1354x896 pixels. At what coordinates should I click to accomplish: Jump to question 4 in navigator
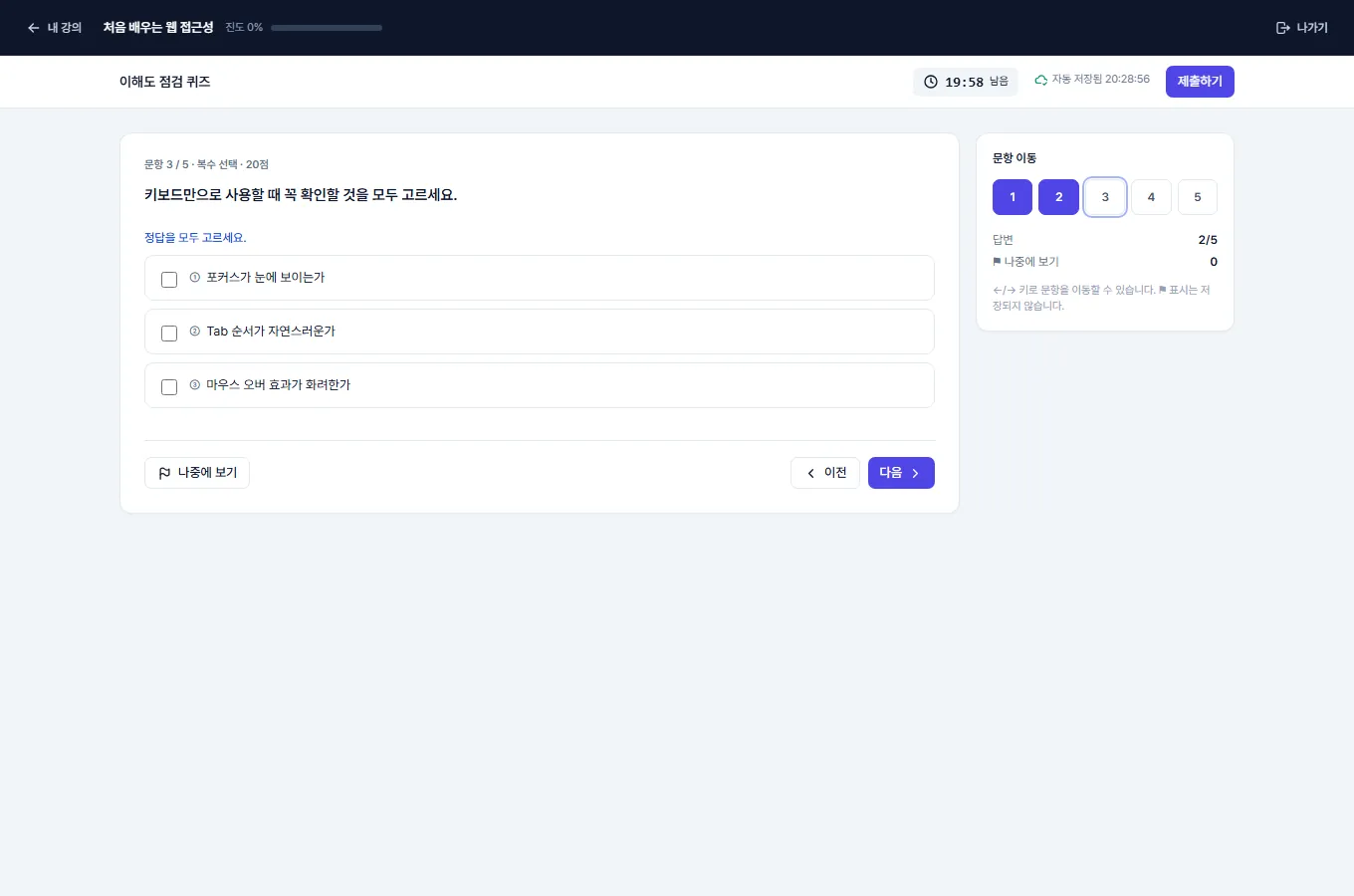click(1151, 197)
